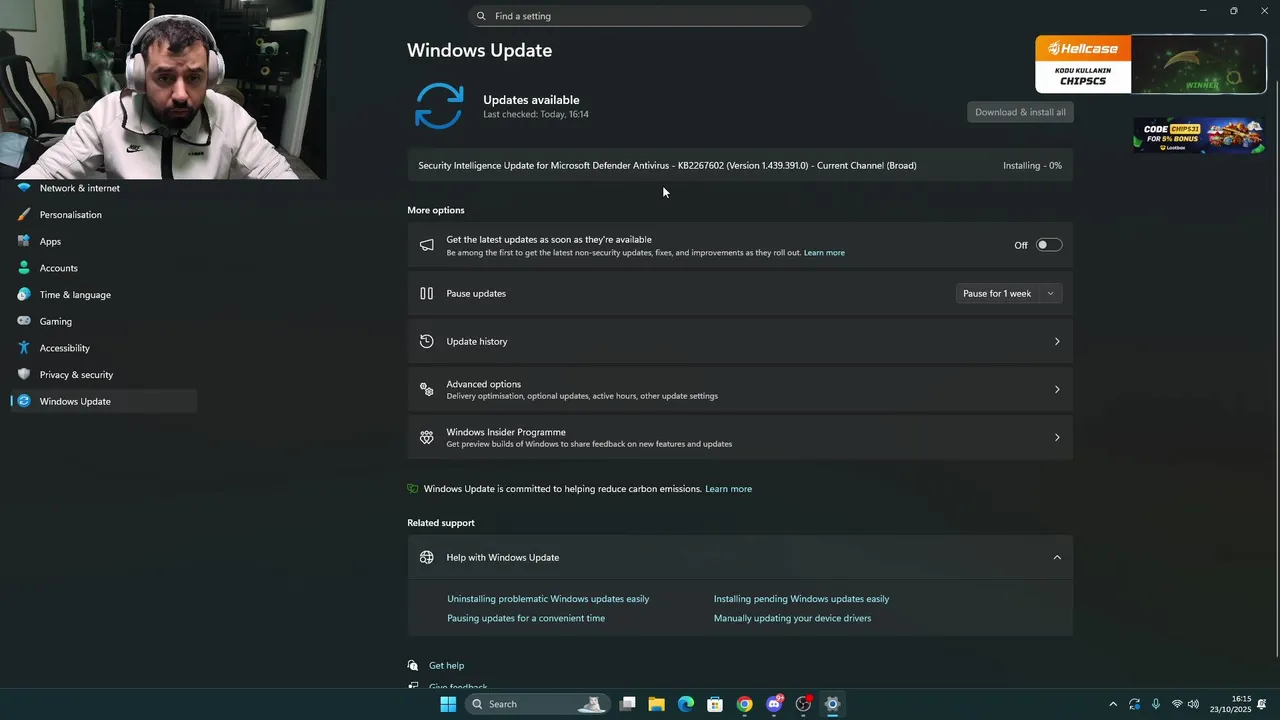Click the Windows Update sync arrows icon
Screen dimensions: 1280x720
pyautogui.click(x=439, y=105)
